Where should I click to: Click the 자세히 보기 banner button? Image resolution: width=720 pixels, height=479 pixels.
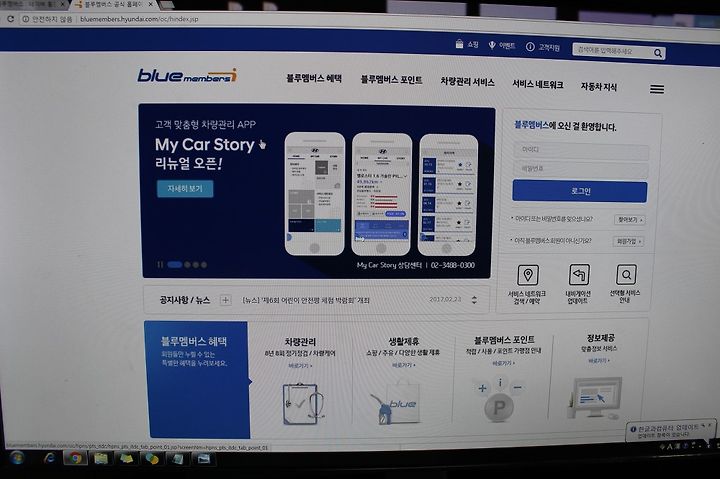(185, 189)
